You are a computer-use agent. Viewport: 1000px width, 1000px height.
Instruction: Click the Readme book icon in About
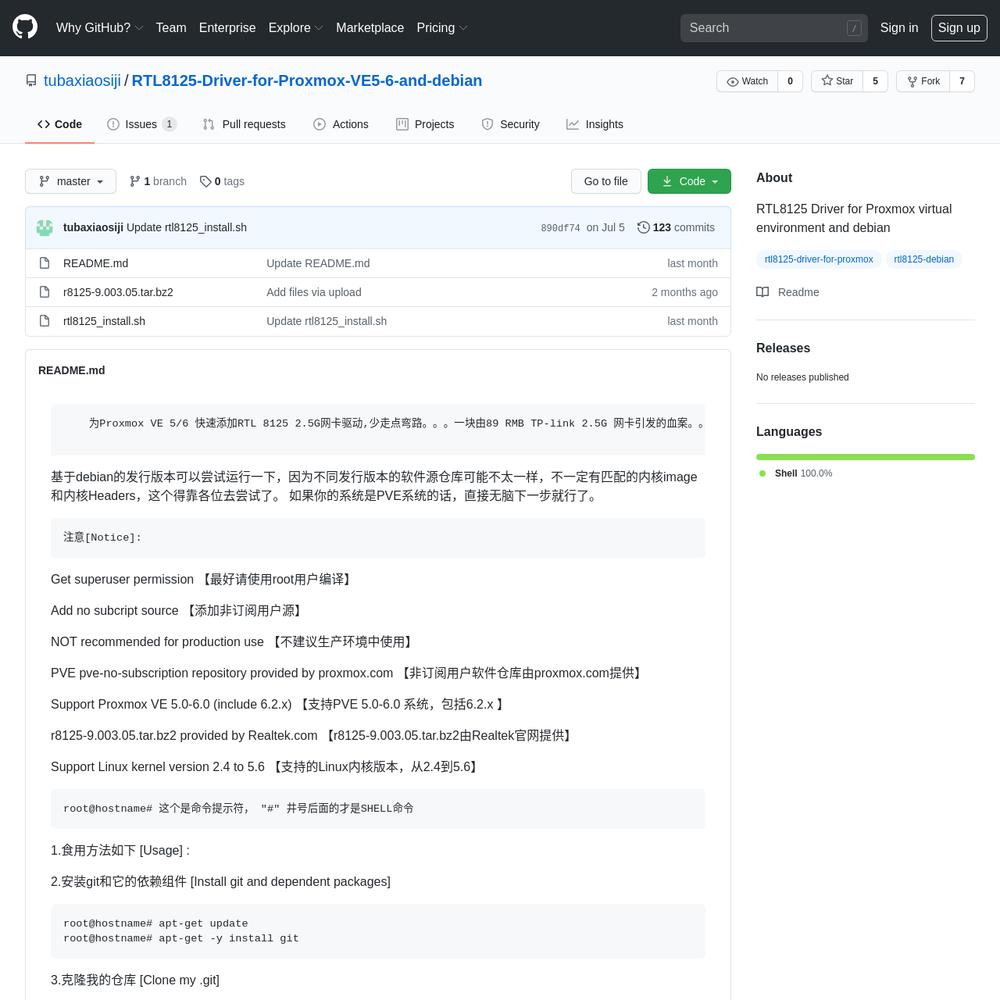pyautogui.click(x=762, y=292)
